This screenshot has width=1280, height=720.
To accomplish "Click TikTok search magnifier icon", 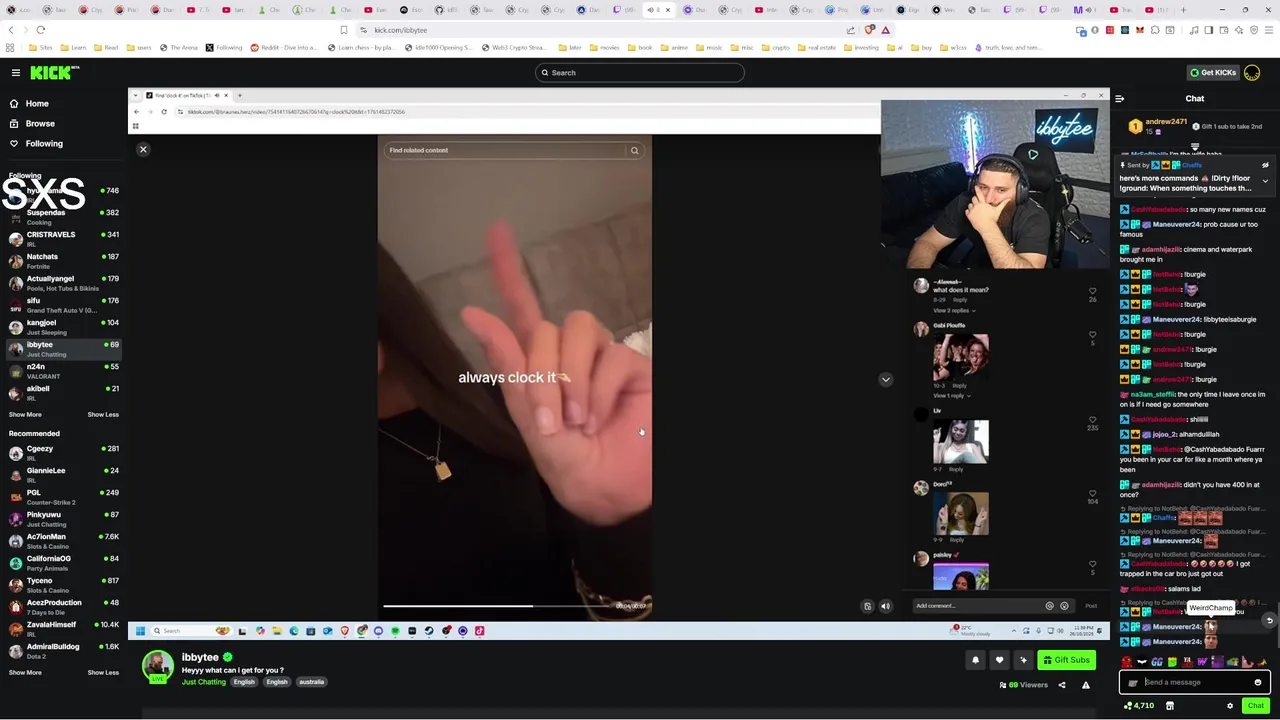I will [x=634, y=150].
